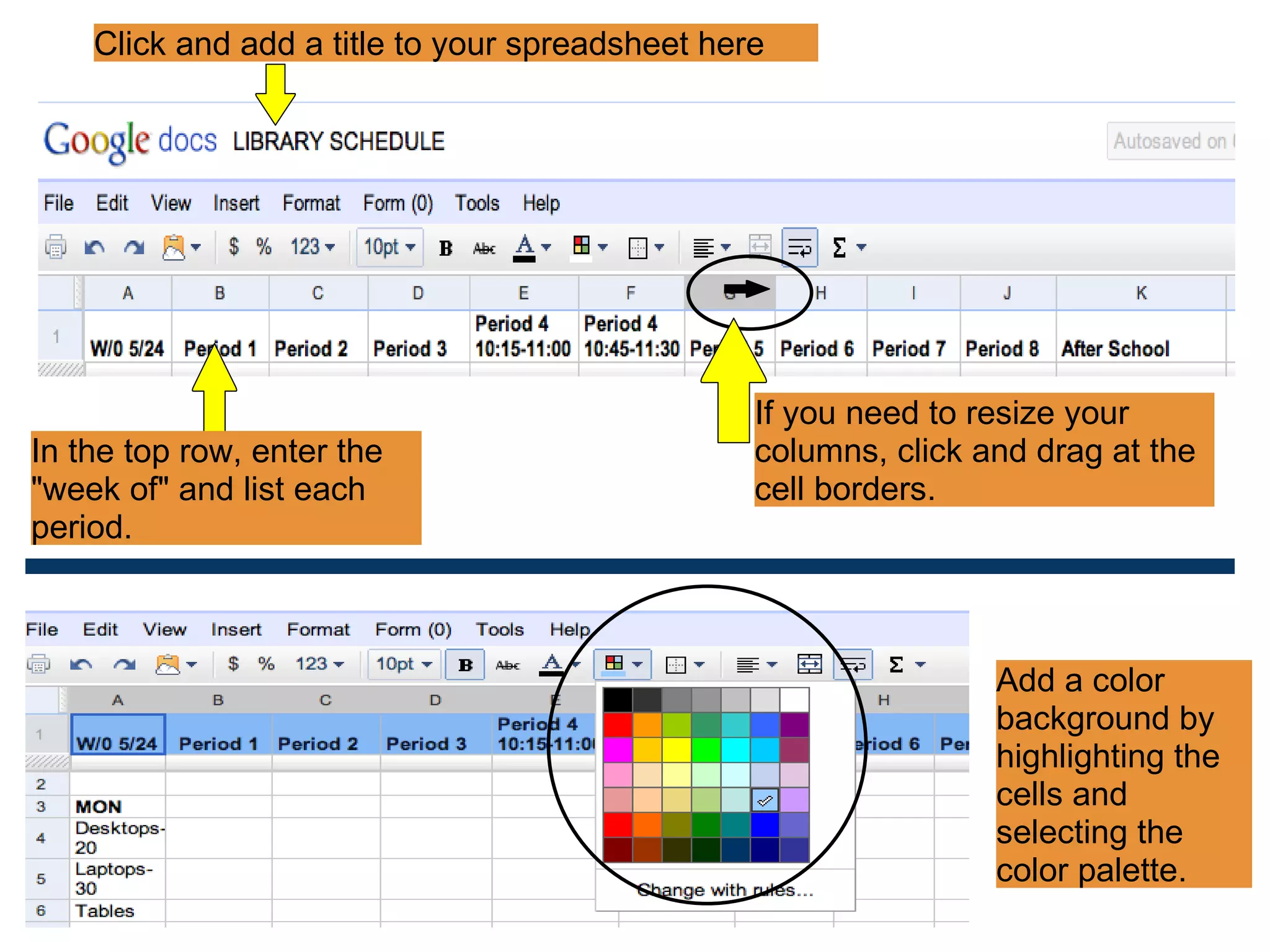Click the text color A icon in upper toolbar
The width and height of the screenshot is (1270, 952).
click(x=525, y=248)
